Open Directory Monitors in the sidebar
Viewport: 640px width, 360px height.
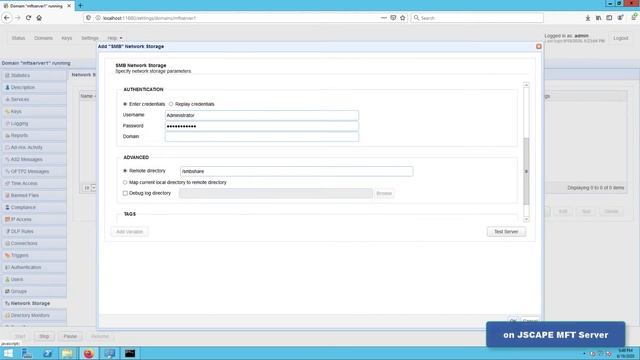[x=33, y=316]
